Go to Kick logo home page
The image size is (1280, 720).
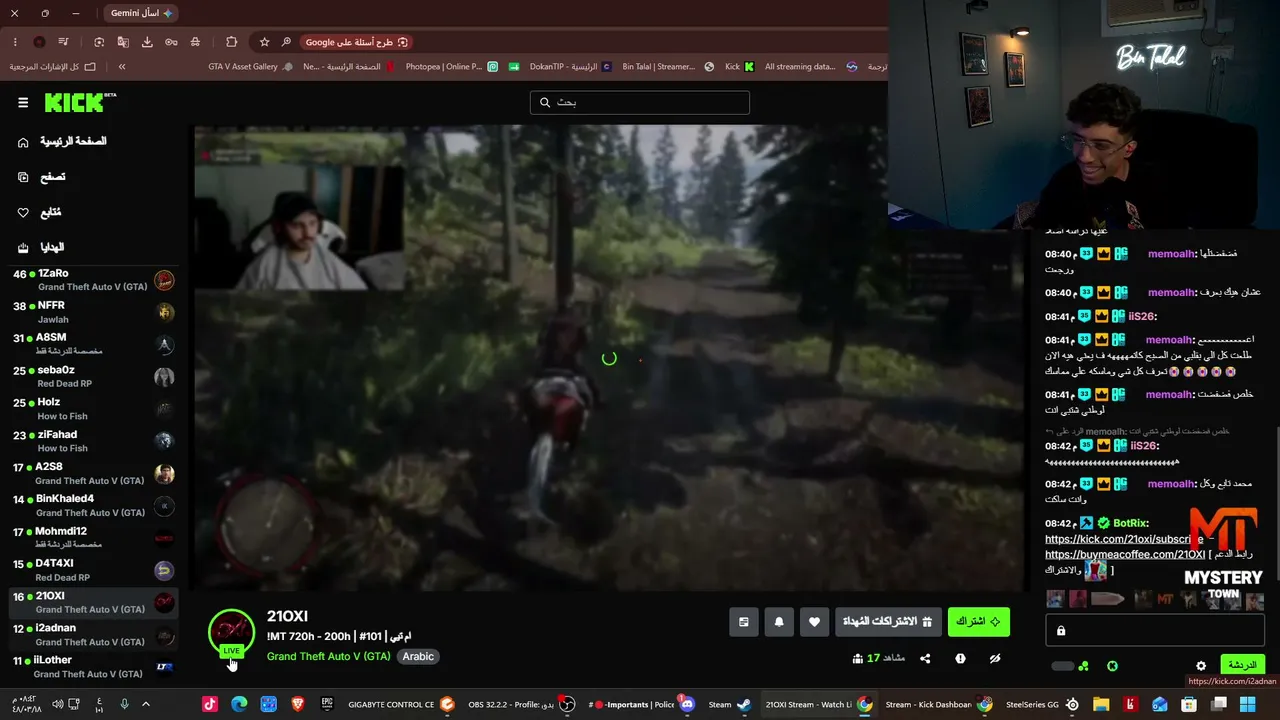coord(80,102)
